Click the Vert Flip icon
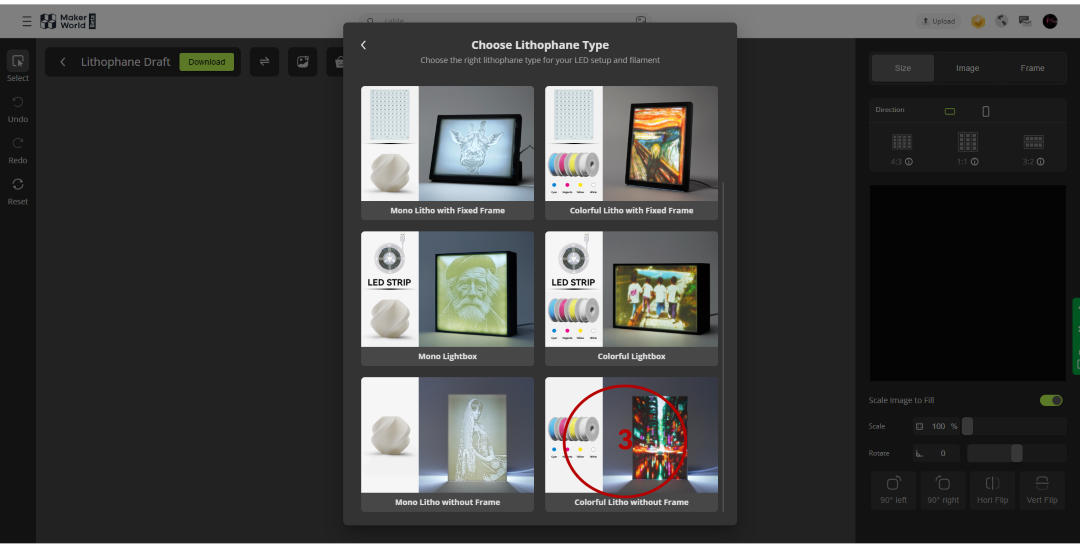The height and width of the screenshot is (544, 1080). click(x=1042, y=484)
